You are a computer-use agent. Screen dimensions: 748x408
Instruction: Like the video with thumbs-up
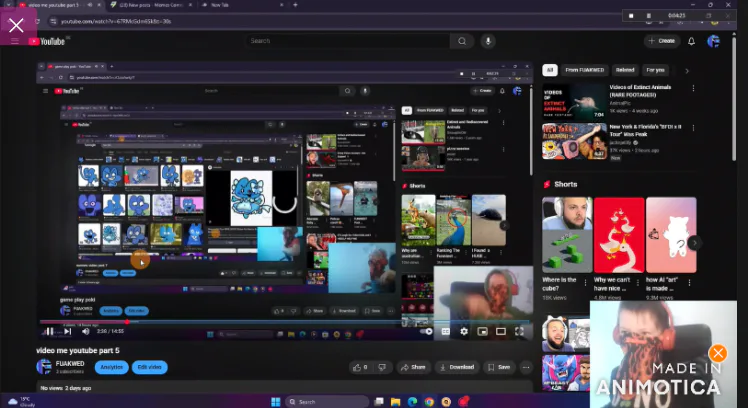[360, 367]
